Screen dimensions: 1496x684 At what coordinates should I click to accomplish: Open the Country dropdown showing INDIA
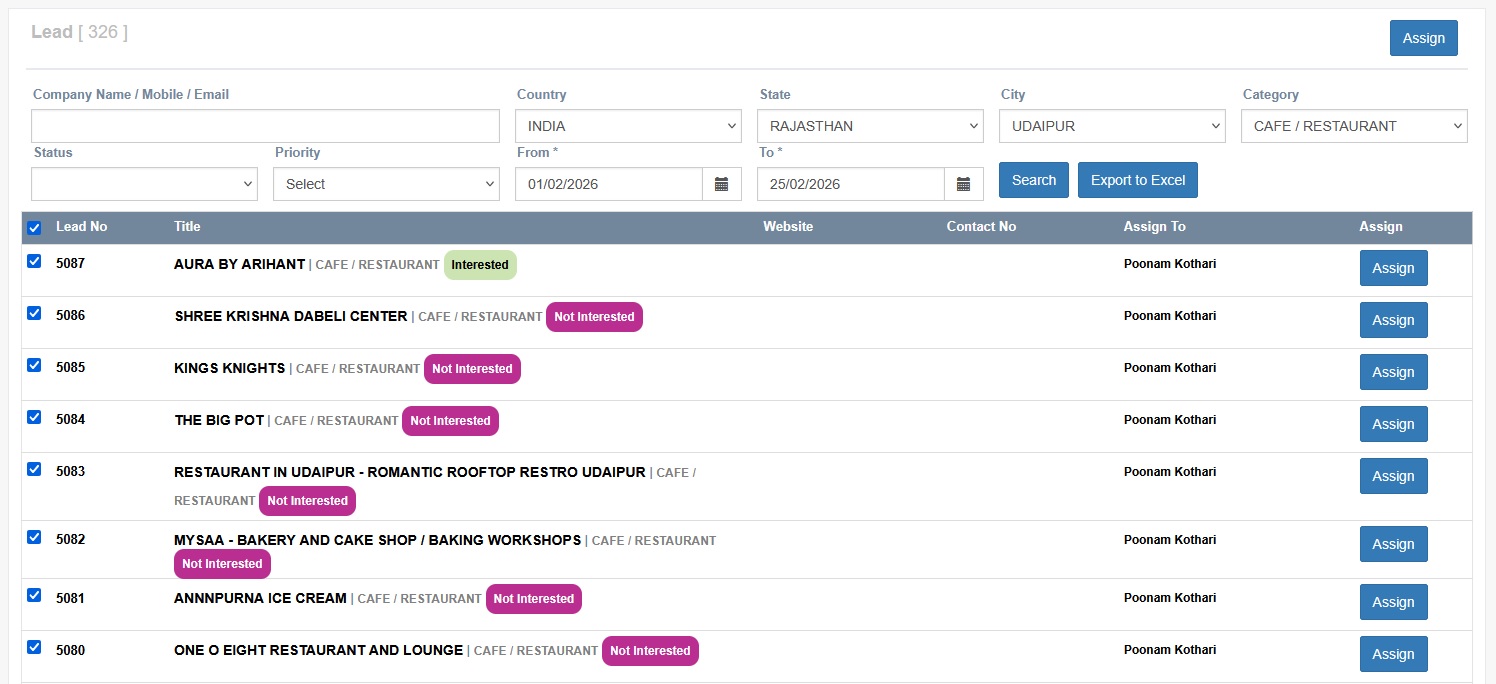[627, 126]
